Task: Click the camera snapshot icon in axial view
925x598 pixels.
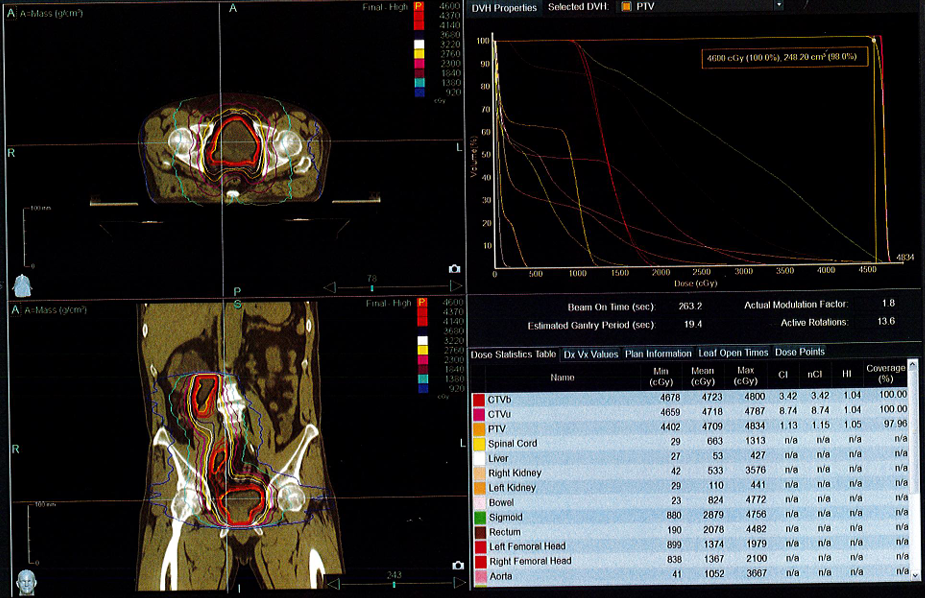Action: pos(455,269)
